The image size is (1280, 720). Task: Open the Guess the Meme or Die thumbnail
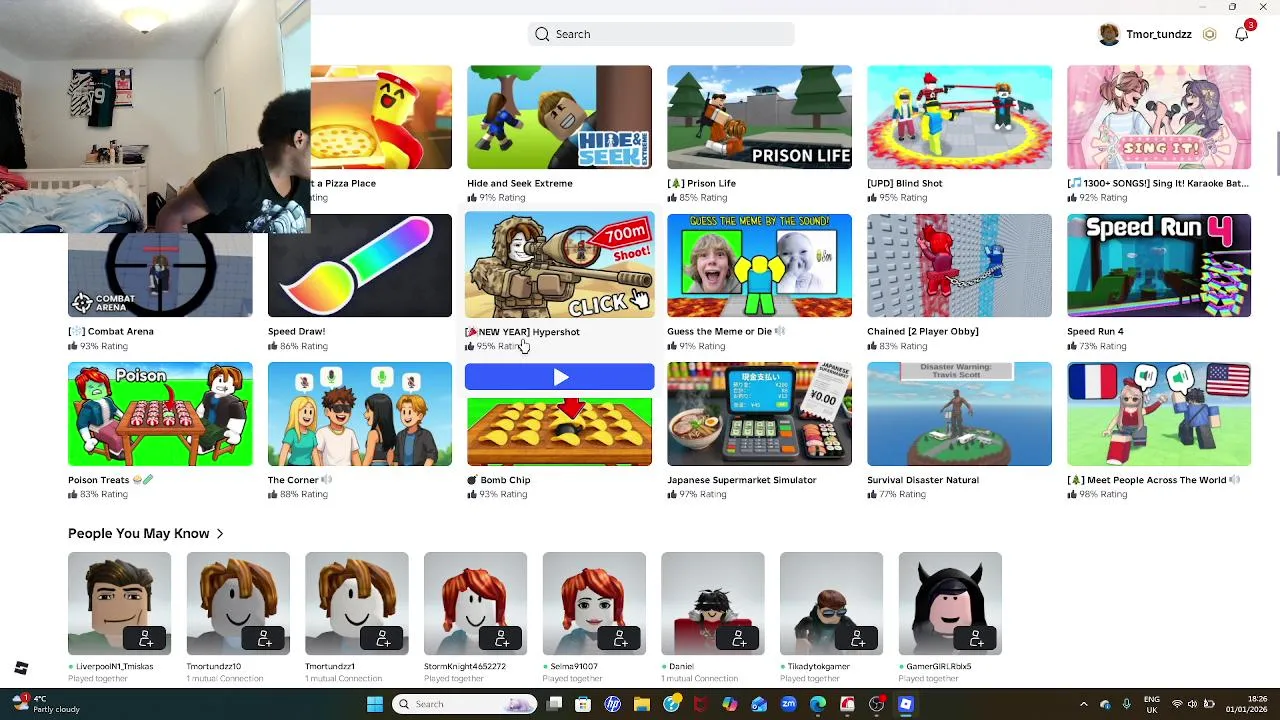tap(759, 265)
